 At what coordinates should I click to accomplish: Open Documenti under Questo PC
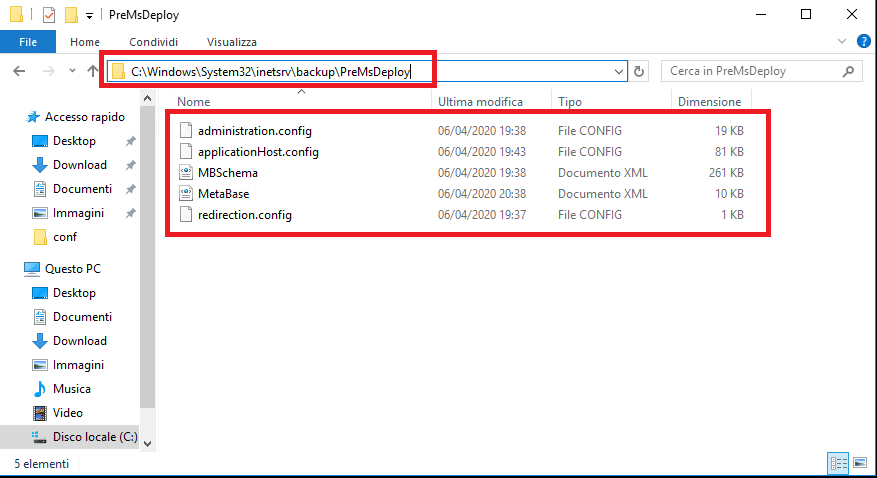(82, 317)
